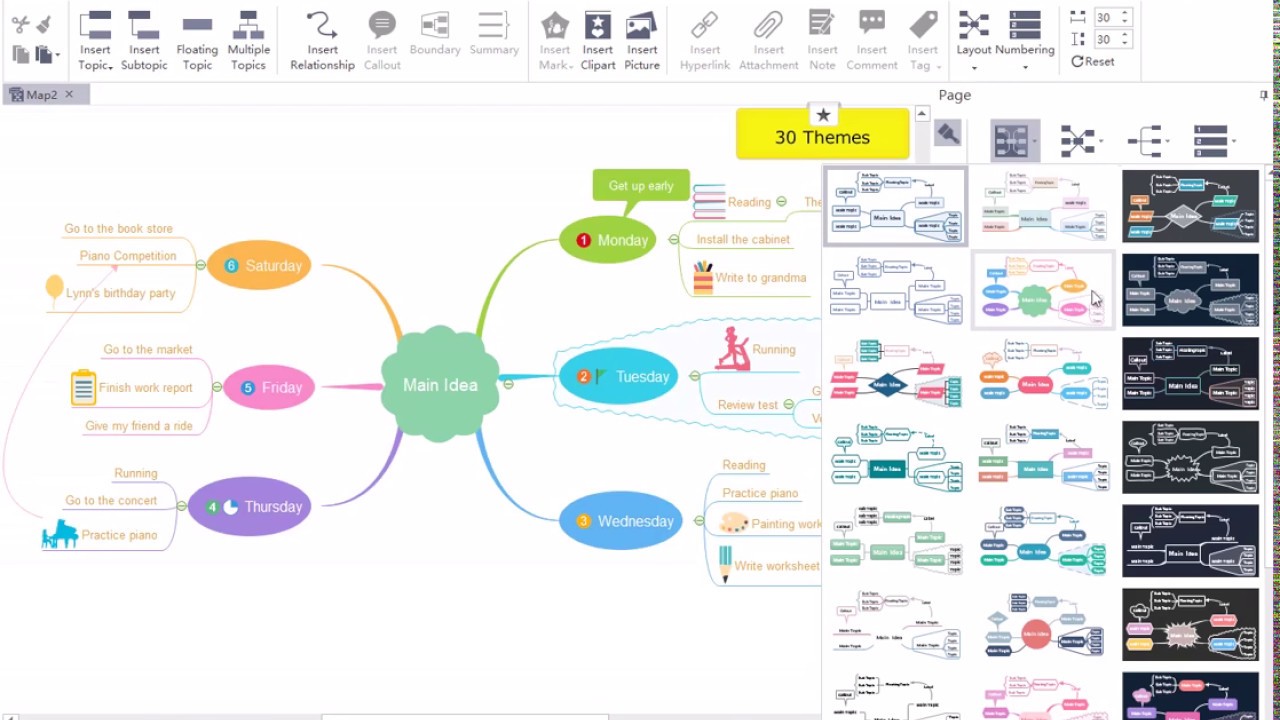Viewport: 1280px width, 720px height.
Task: Insert a Hyperlink using the toolbar icon
Action: click(704, 25)
